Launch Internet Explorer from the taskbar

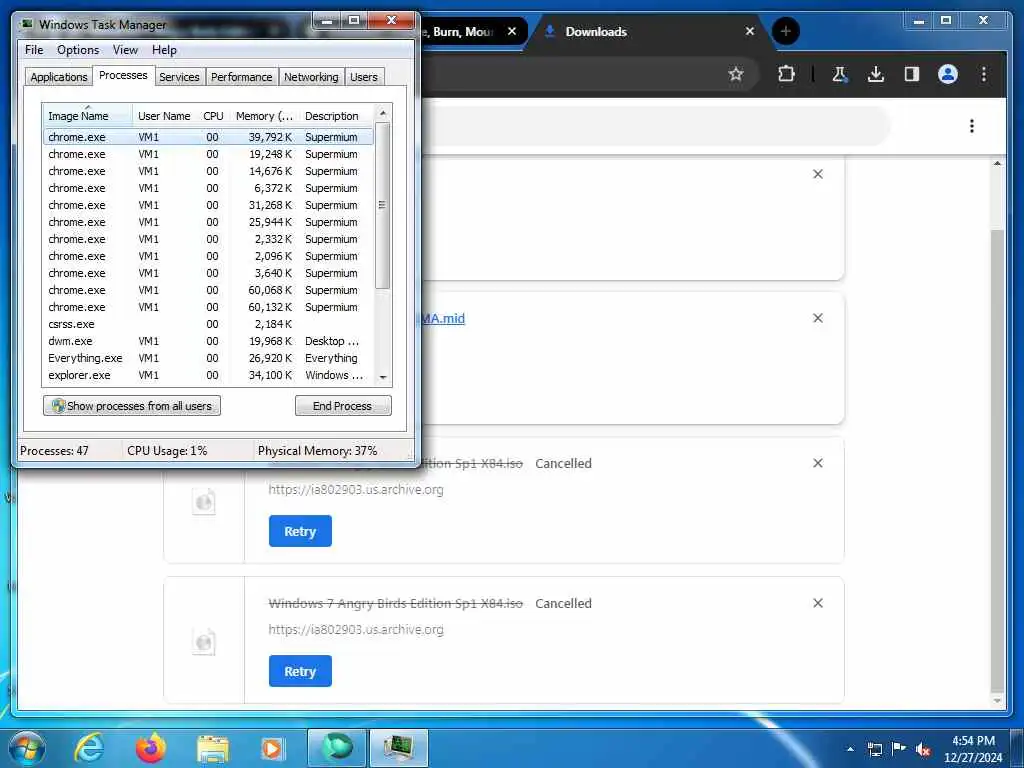89,748
